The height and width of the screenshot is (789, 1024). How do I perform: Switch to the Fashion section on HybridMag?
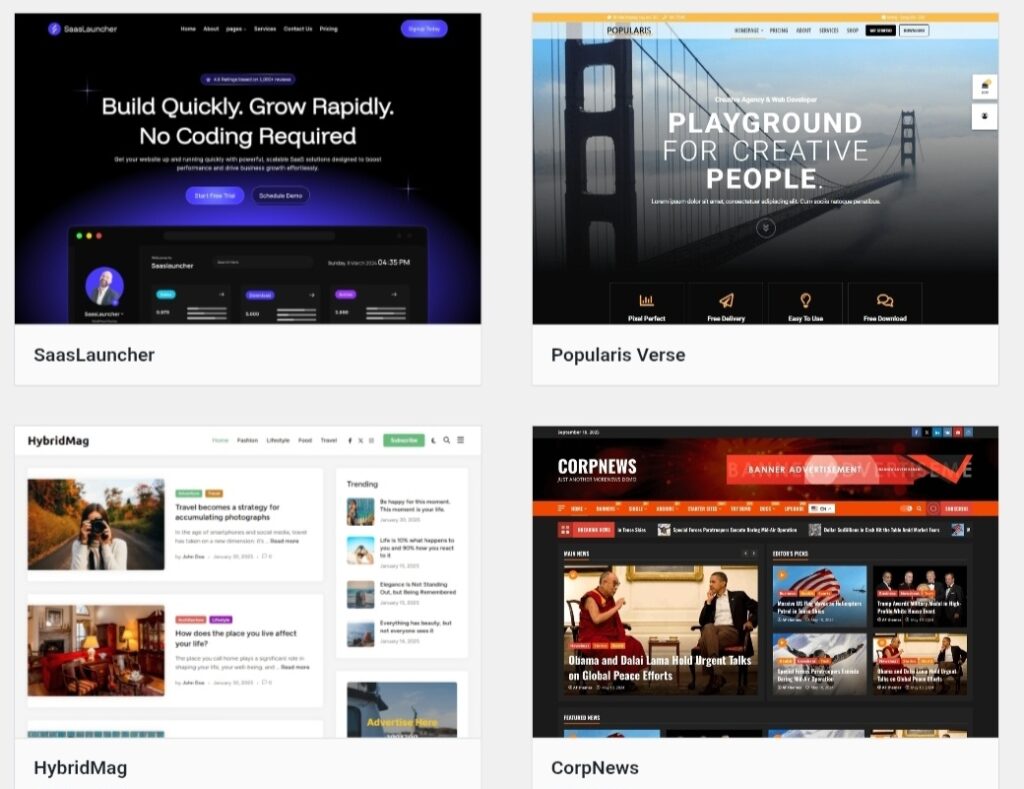(x=249, y=440)
